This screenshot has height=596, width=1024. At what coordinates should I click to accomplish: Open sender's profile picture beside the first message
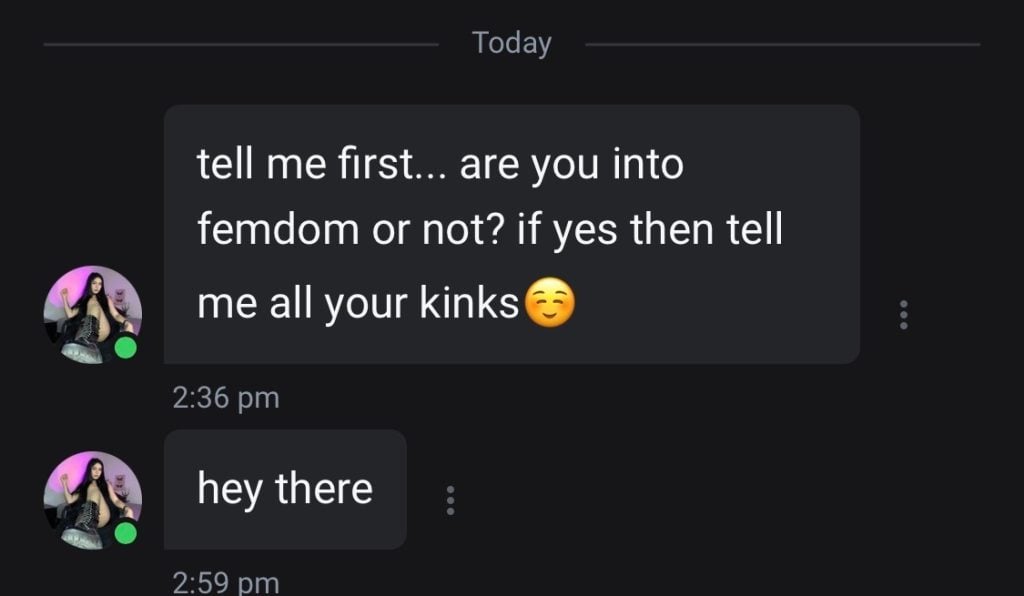(92, 314)
